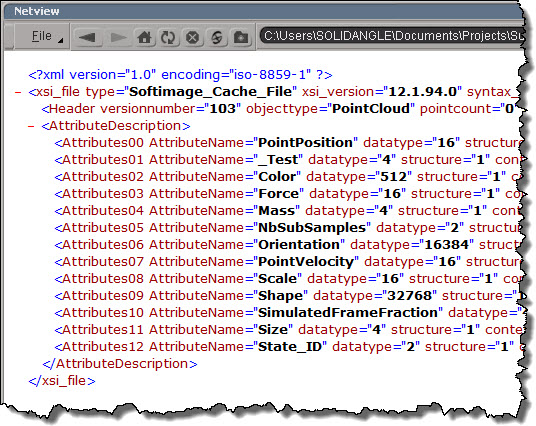Click the address bar path field
The width and height of the screenshot is (536, 426).
tap(392, 36)
